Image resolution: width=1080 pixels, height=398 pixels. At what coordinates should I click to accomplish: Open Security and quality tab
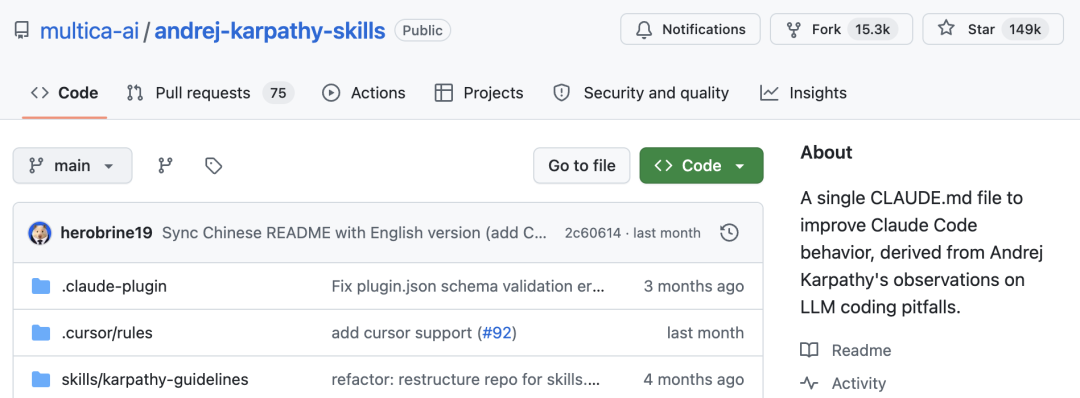(x=641, y=93)
